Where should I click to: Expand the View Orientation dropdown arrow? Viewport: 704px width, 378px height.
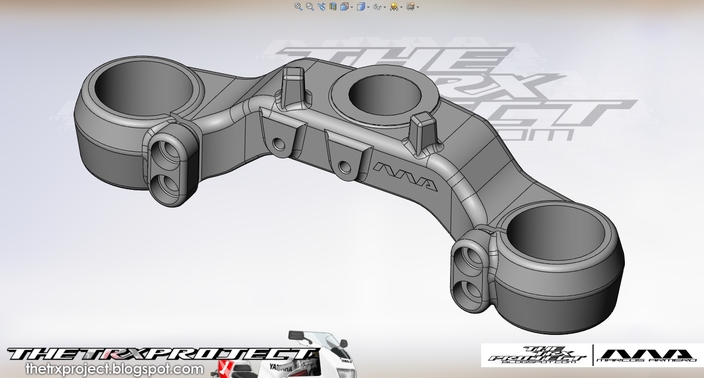coord(352,7)
